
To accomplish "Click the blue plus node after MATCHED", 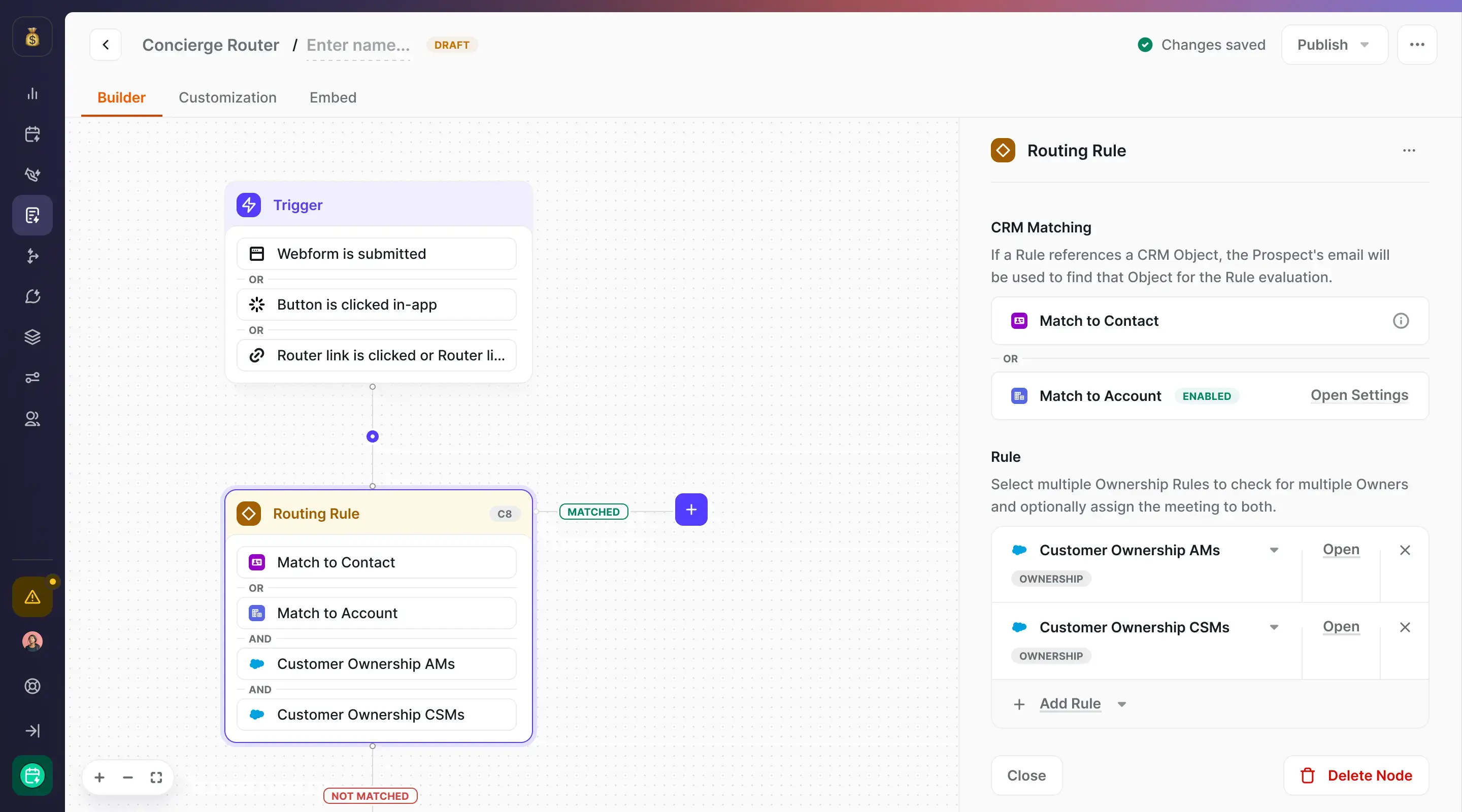I will pos(691,510).
